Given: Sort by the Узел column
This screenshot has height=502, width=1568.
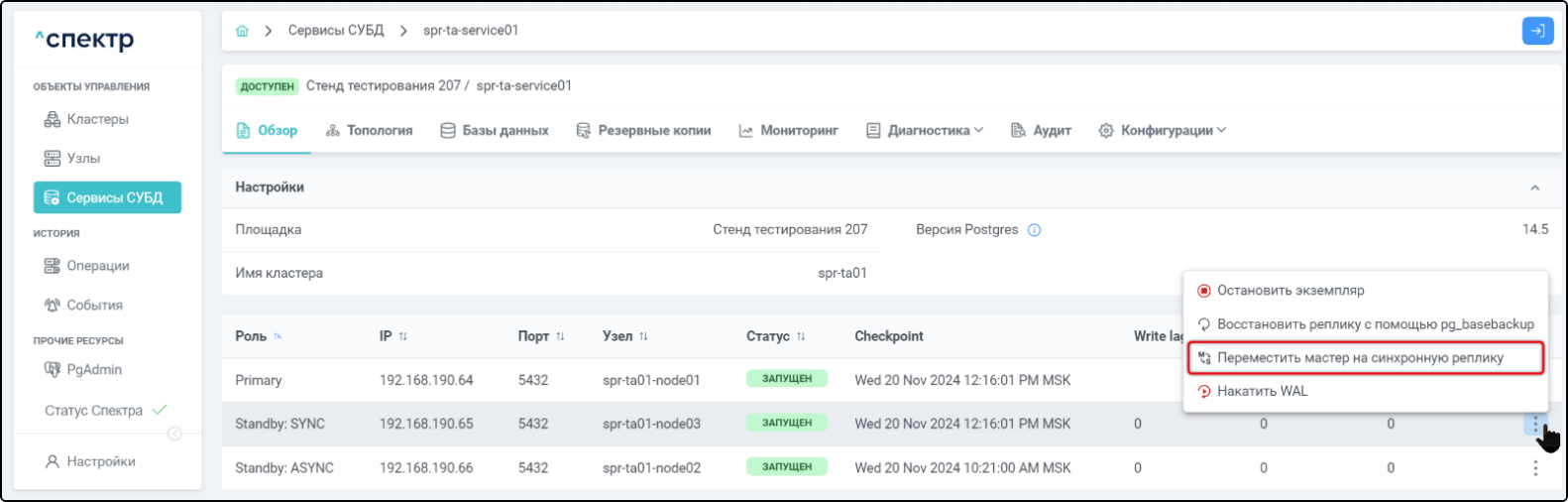Looking at the screenshot, I should [643, 337].
